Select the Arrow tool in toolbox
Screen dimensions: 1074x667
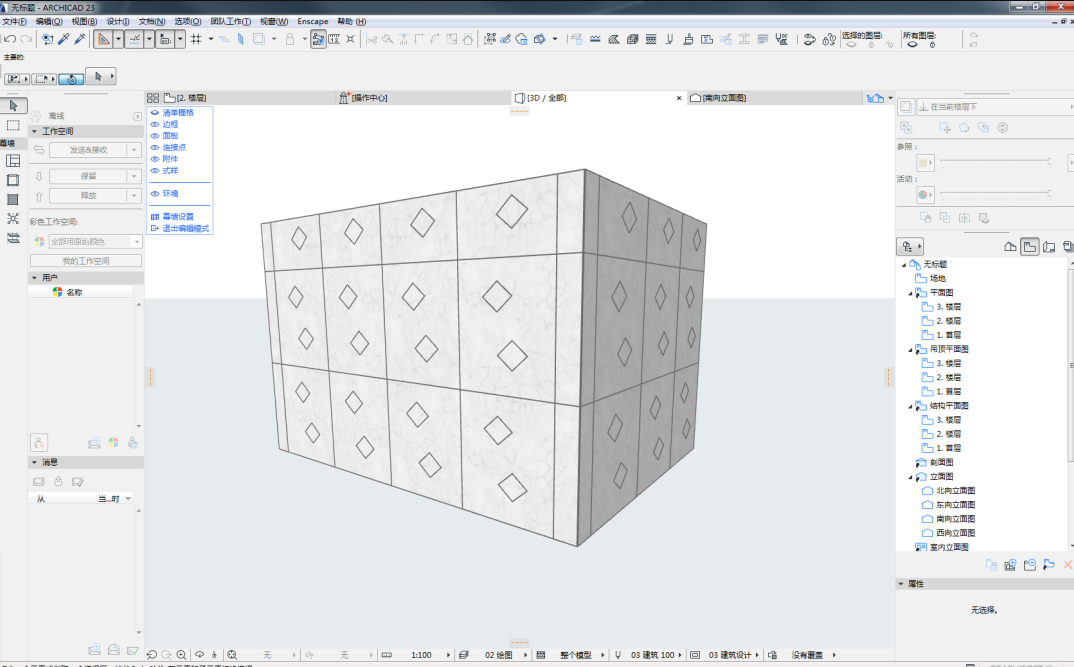point(13,105)
